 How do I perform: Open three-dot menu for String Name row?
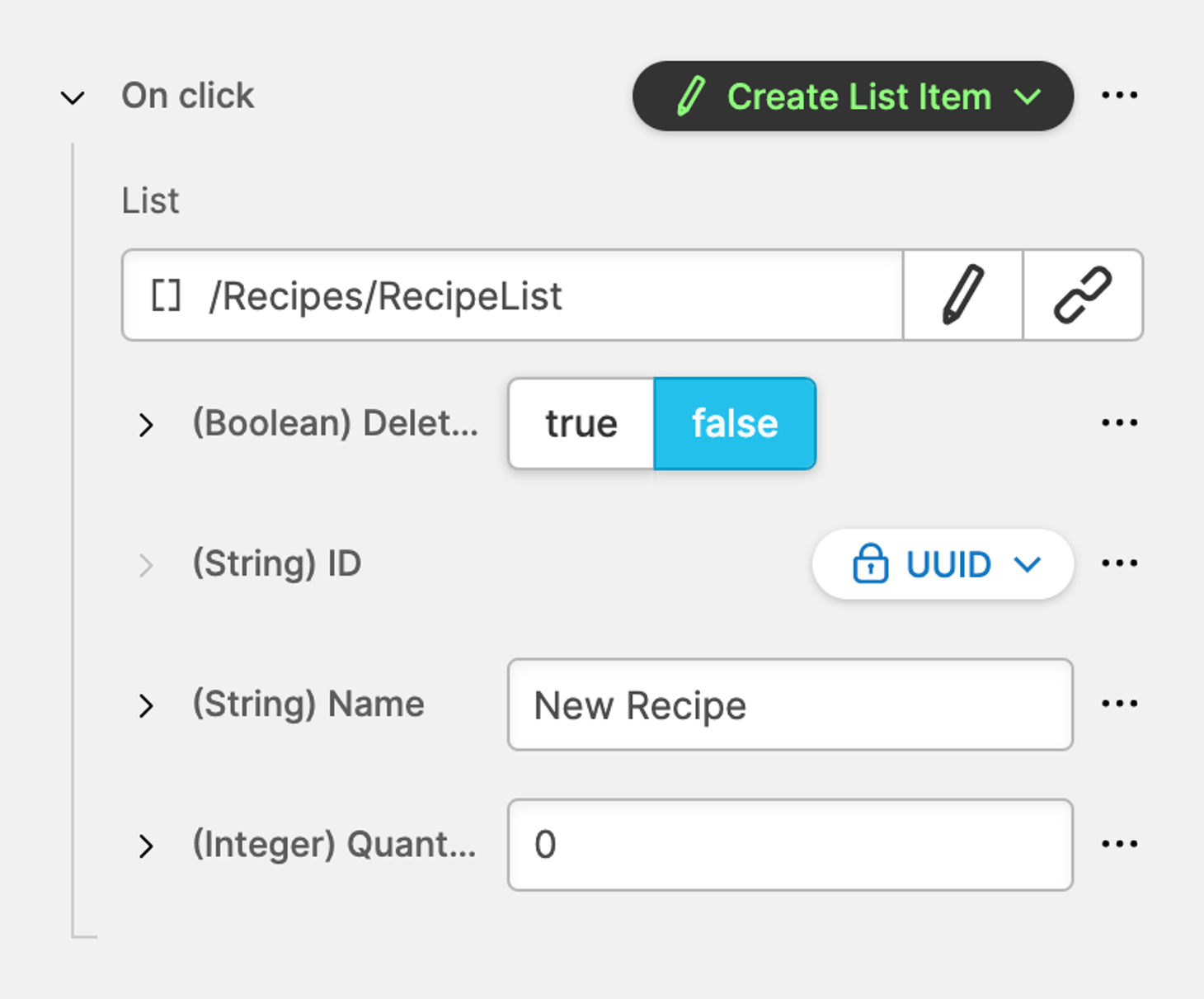1119,704
